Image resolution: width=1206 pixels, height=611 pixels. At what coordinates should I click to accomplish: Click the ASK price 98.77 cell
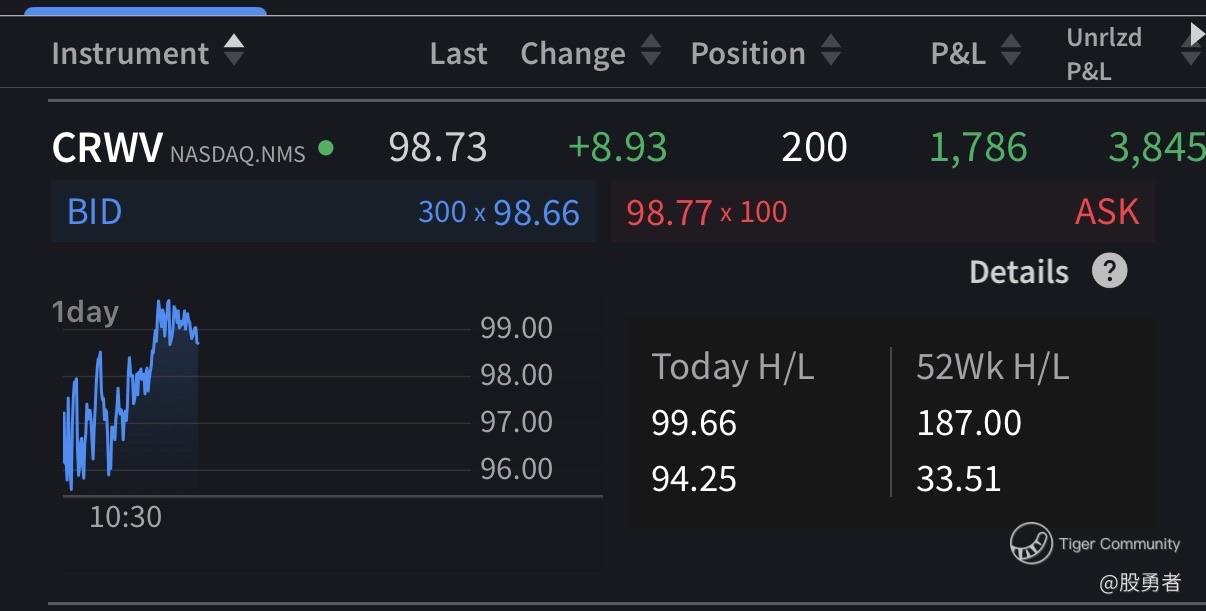669,212
